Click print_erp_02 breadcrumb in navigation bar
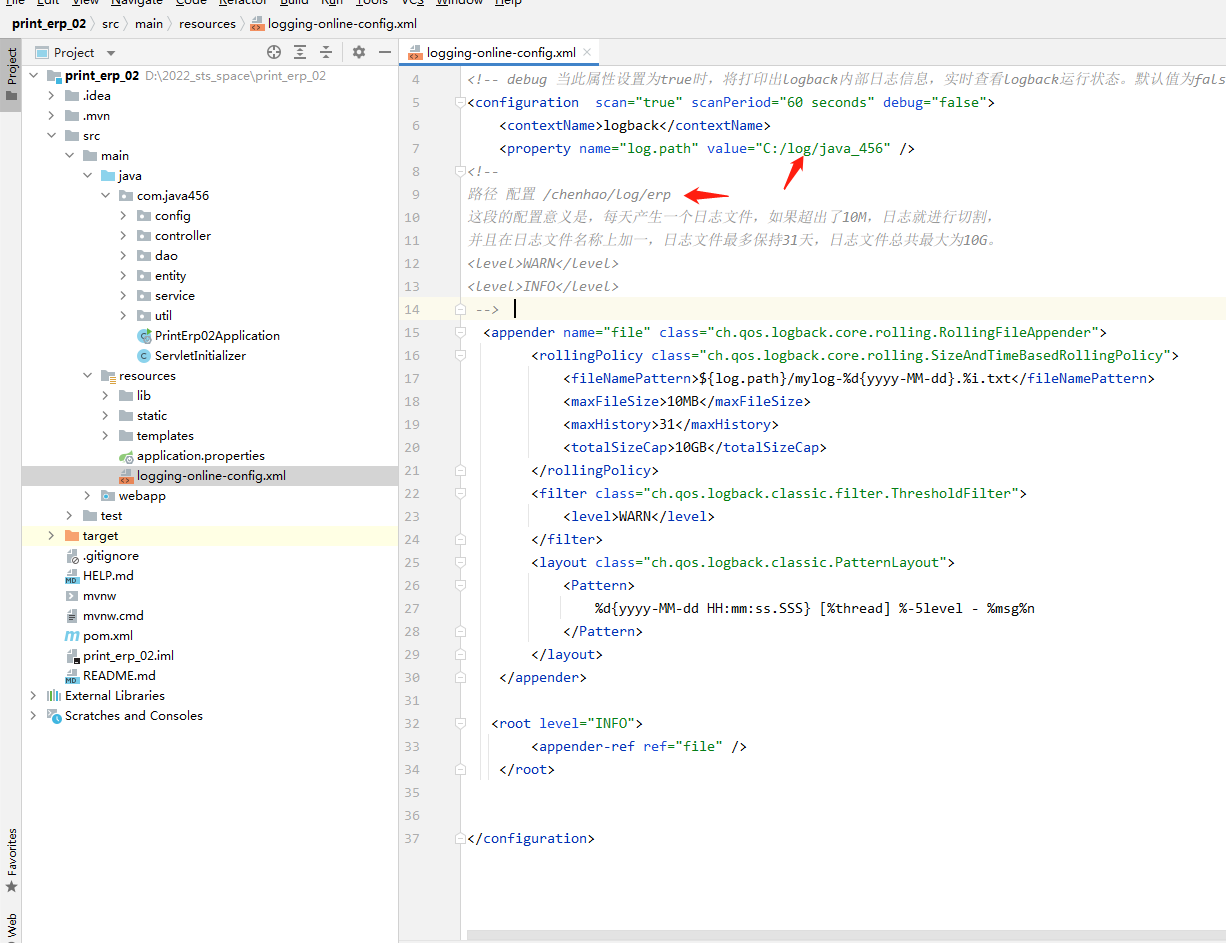This screenshot has width=1226, height=943. coord(49,23)
